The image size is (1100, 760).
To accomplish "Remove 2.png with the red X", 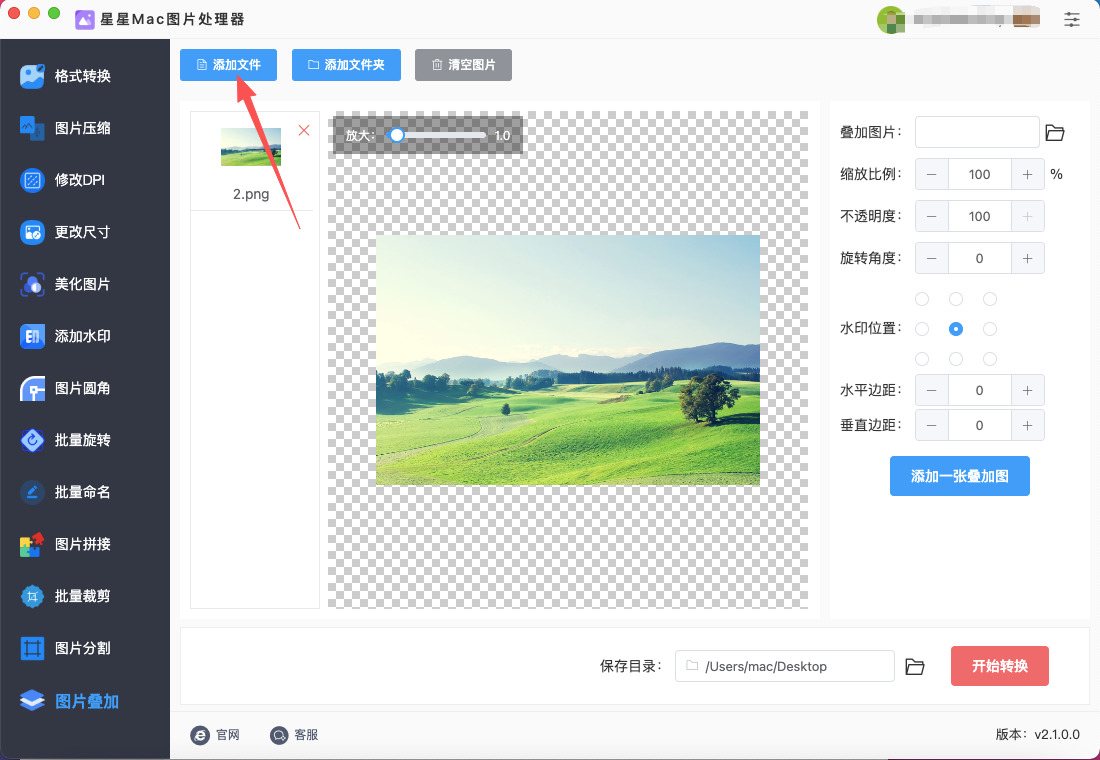I will (x=304, y=131).
